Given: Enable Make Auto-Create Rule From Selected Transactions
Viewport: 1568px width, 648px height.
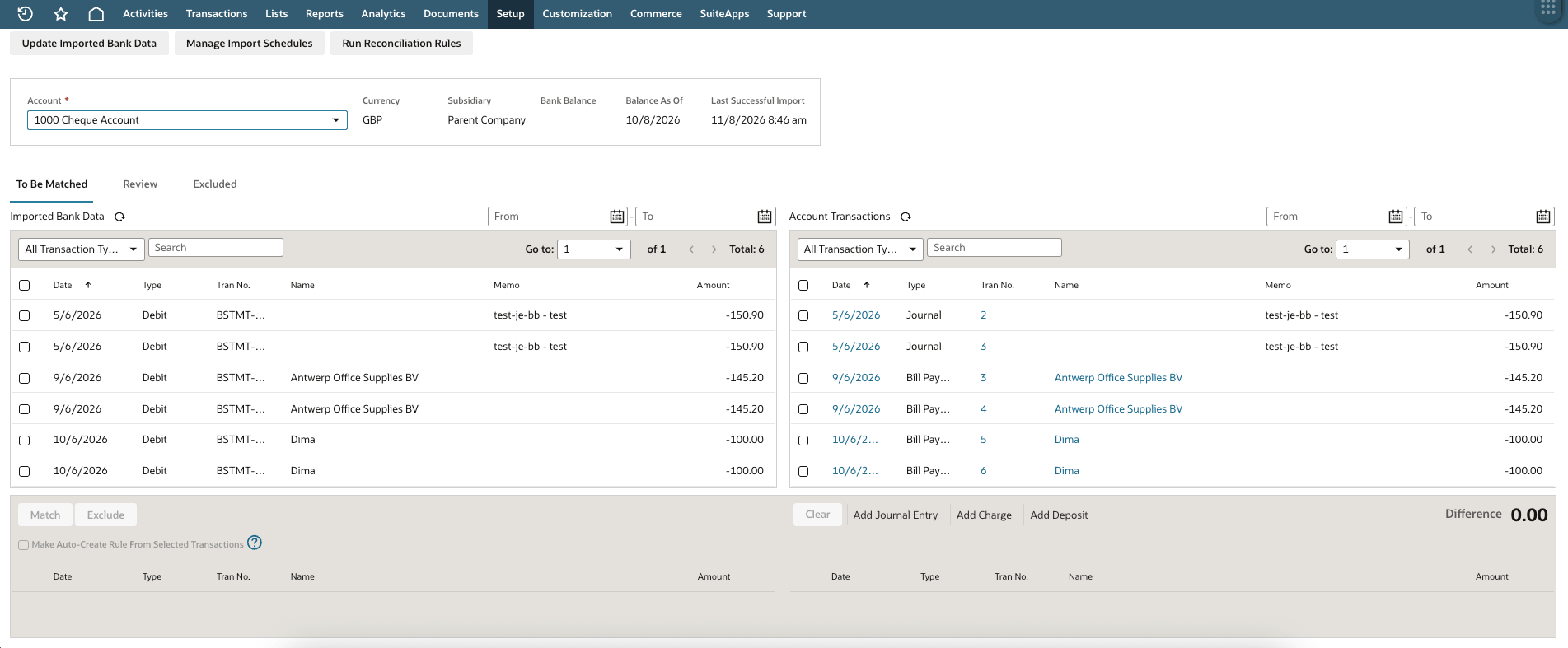Looking at the screenshot, I should pos(24,545).
